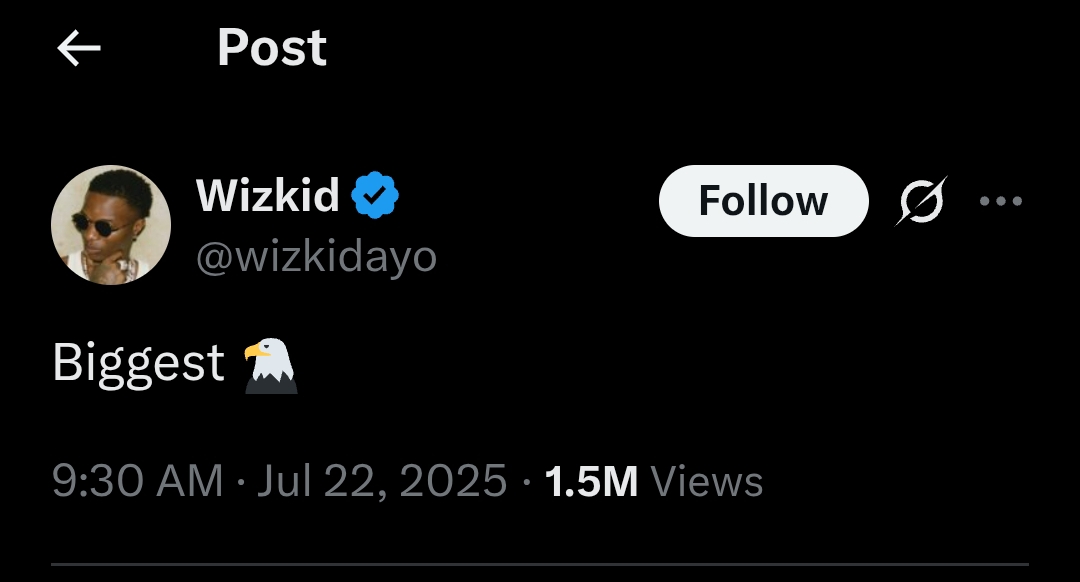The height and width of the screenshot is (582, 1080).
Task: Click the Jul 22, 2025 date
Action: [x=382, y=482]
